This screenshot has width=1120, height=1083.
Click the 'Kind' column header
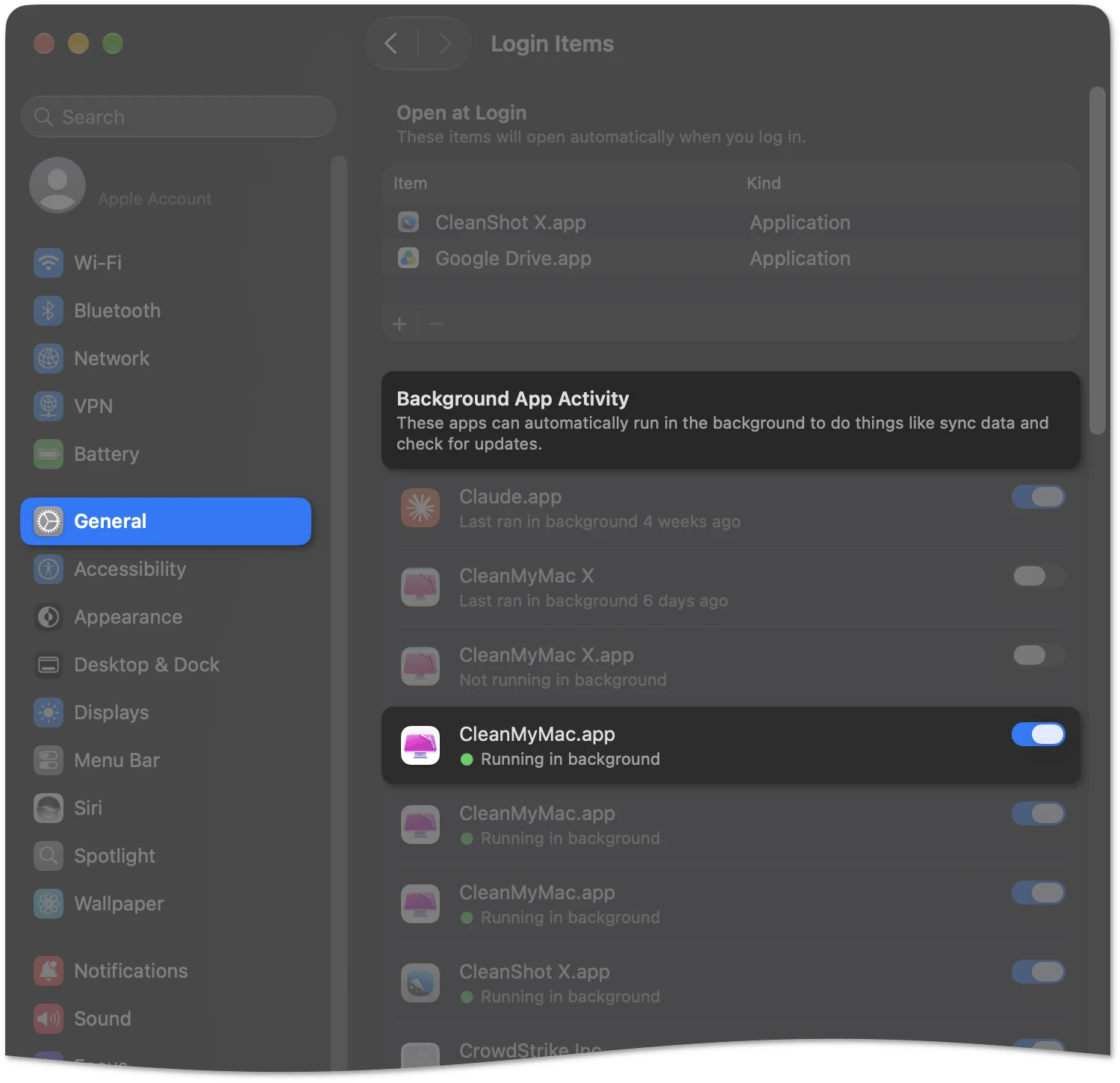coord(764,184)
